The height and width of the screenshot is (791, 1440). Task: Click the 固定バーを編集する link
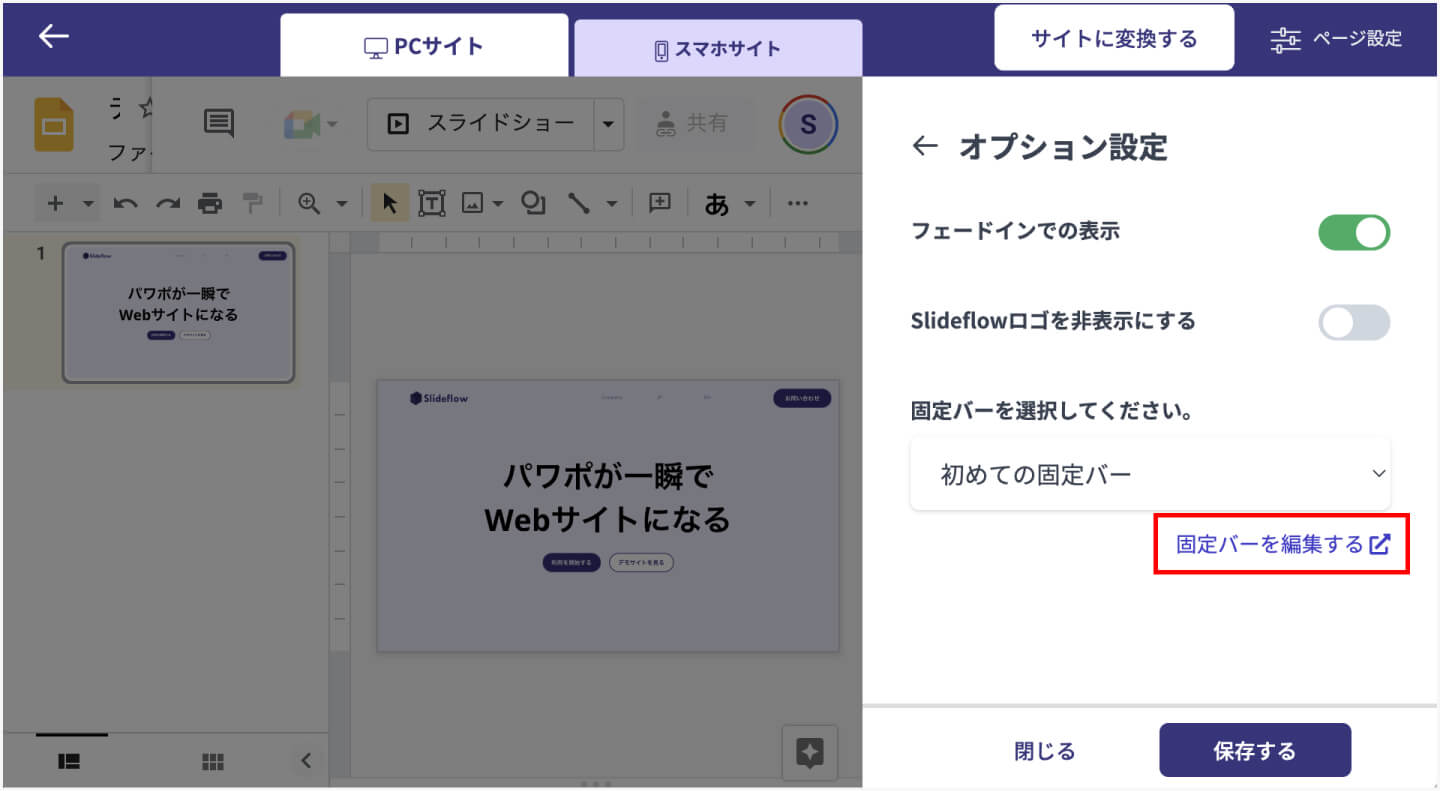[x=1282, y=545]
